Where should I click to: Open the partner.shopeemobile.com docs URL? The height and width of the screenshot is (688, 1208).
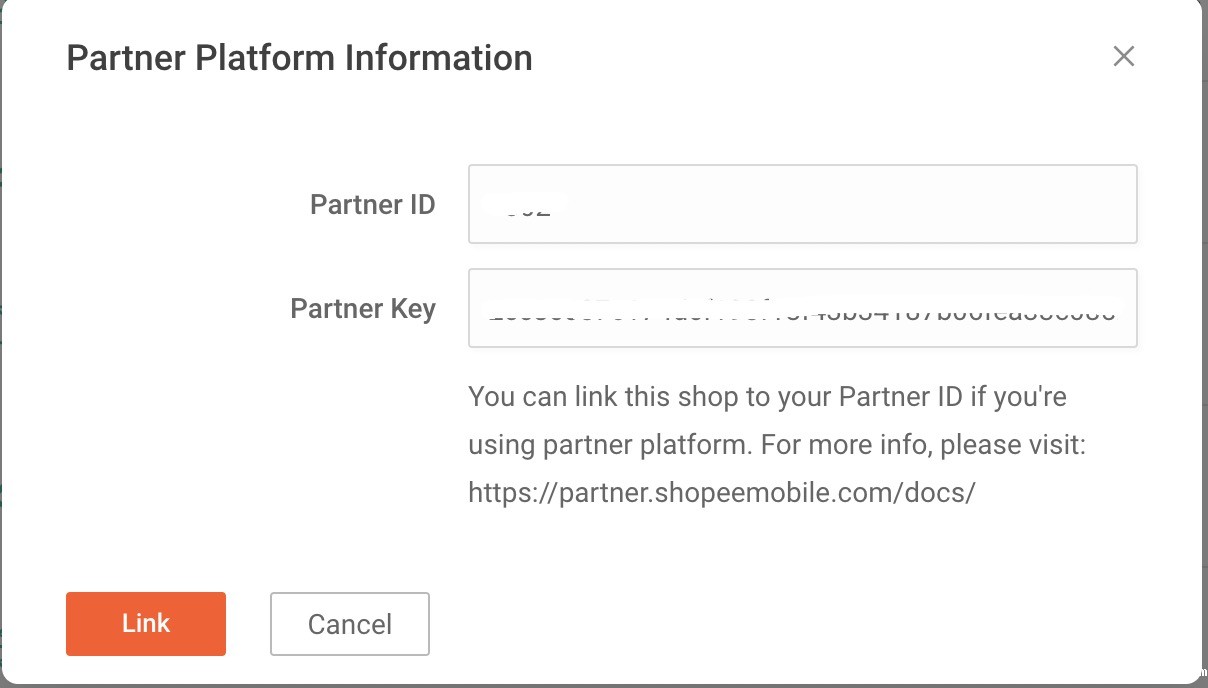pyautogui.click(x=721, y=493)
